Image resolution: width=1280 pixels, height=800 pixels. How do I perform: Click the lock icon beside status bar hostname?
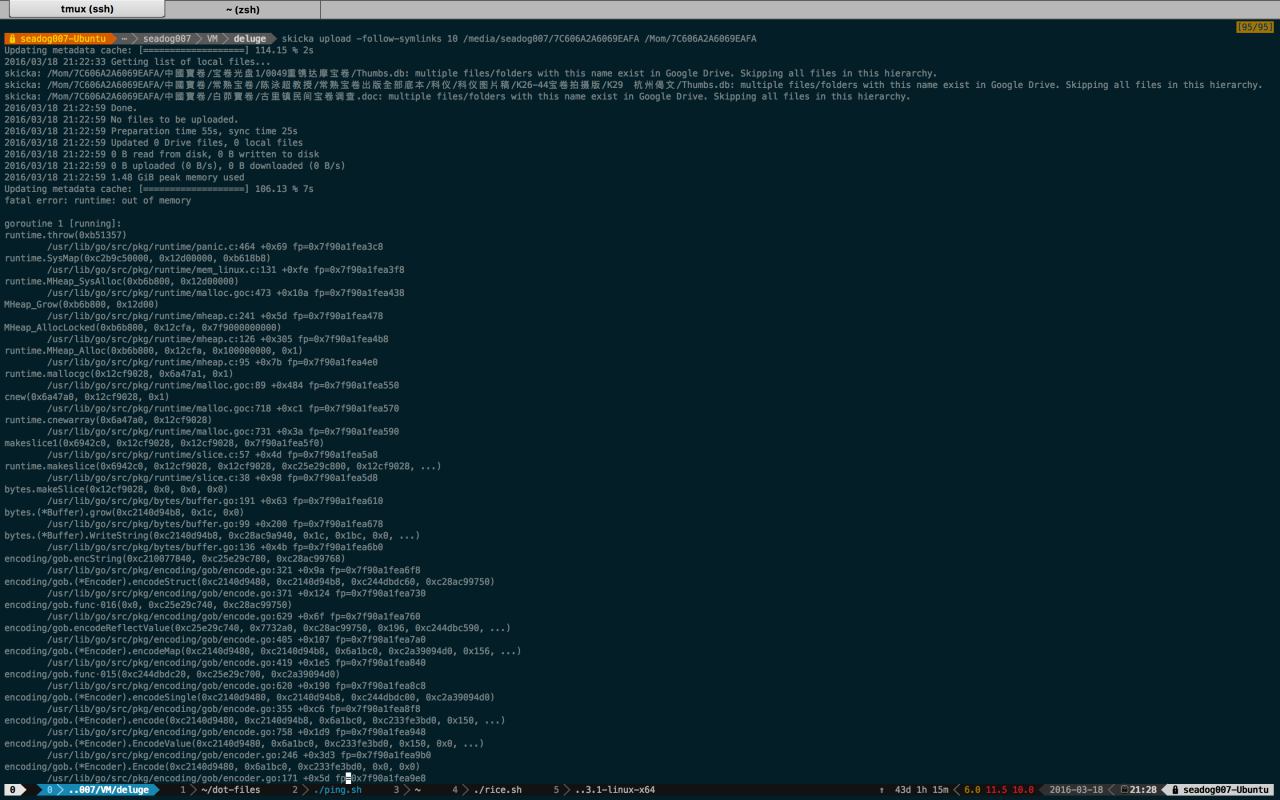pos(1176,790)
